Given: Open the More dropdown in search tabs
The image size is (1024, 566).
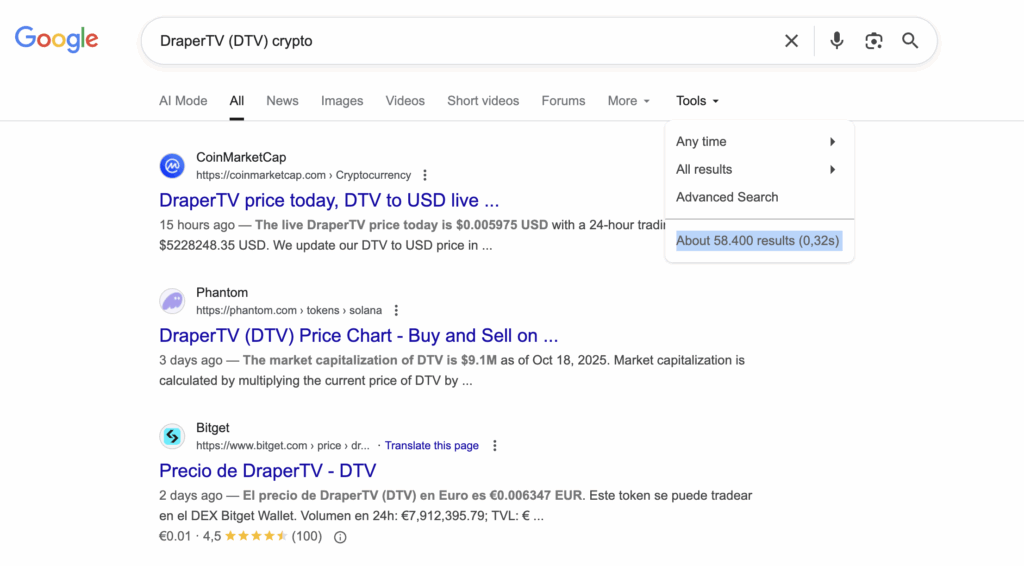Looking at the screenshot, I should (x=628, y=101).
